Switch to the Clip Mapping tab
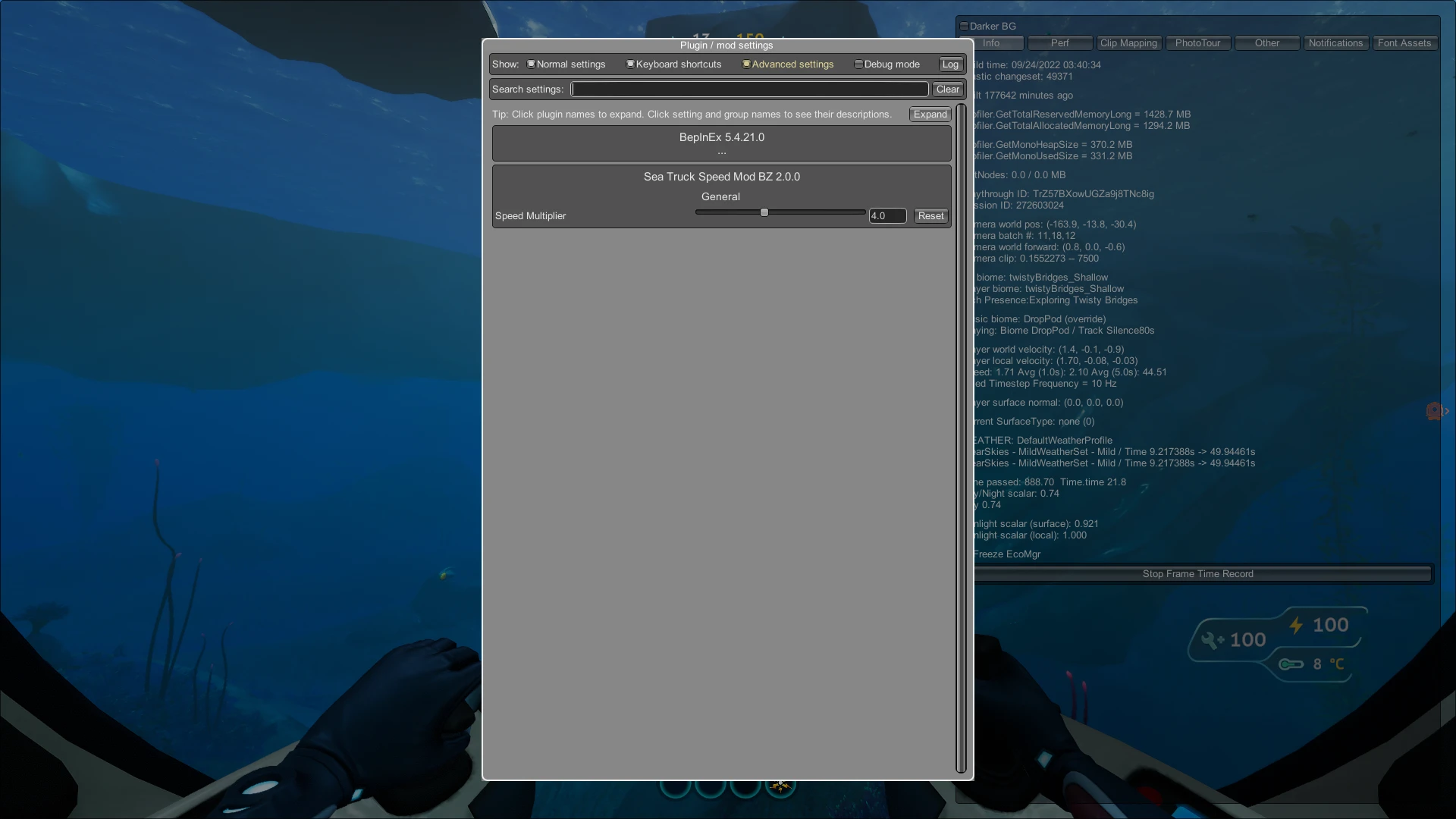The image size is (1456, 819). click(1128, 43)
